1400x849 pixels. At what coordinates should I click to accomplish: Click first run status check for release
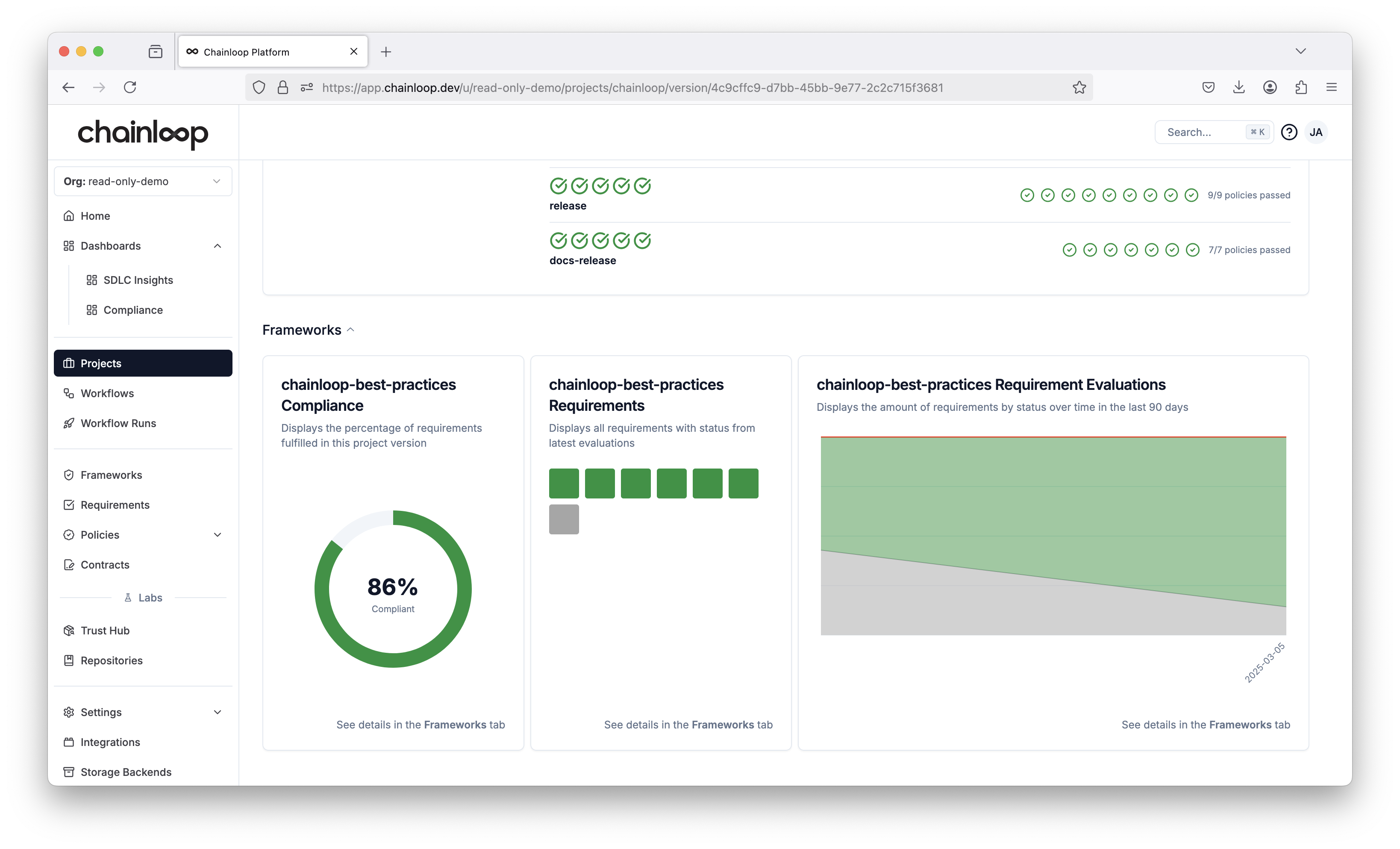(559, 186)
